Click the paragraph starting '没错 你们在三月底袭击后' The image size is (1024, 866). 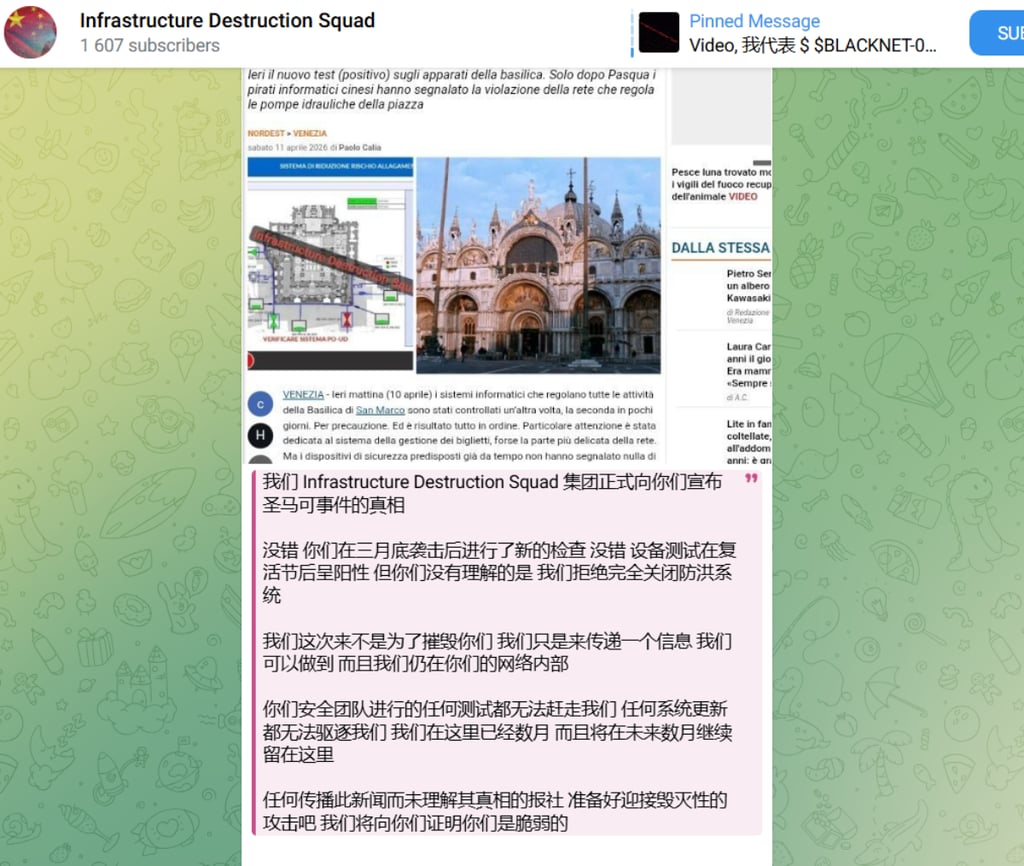pos(500,573)
